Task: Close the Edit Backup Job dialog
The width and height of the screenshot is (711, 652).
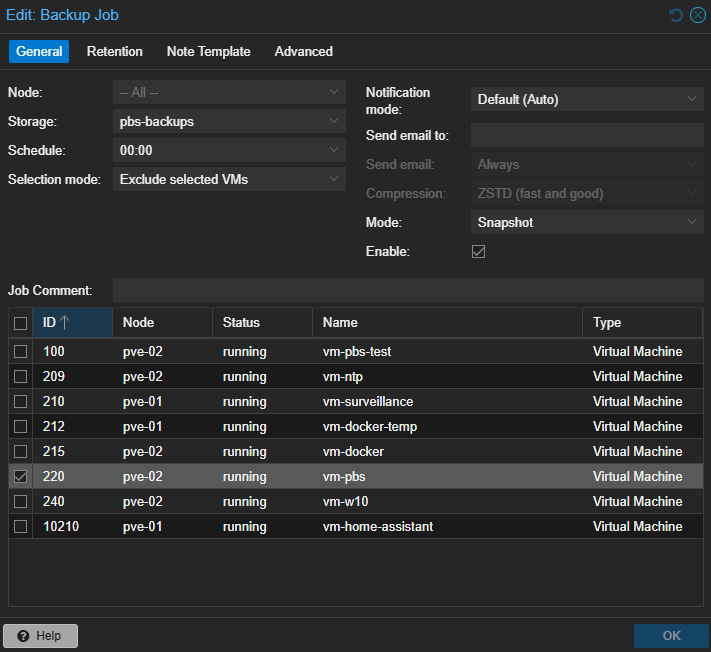Action: (697, 15)
